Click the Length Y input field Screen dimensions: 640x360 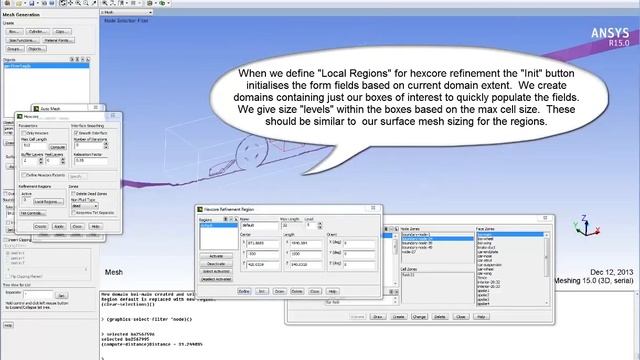click(x=306, y=254)
